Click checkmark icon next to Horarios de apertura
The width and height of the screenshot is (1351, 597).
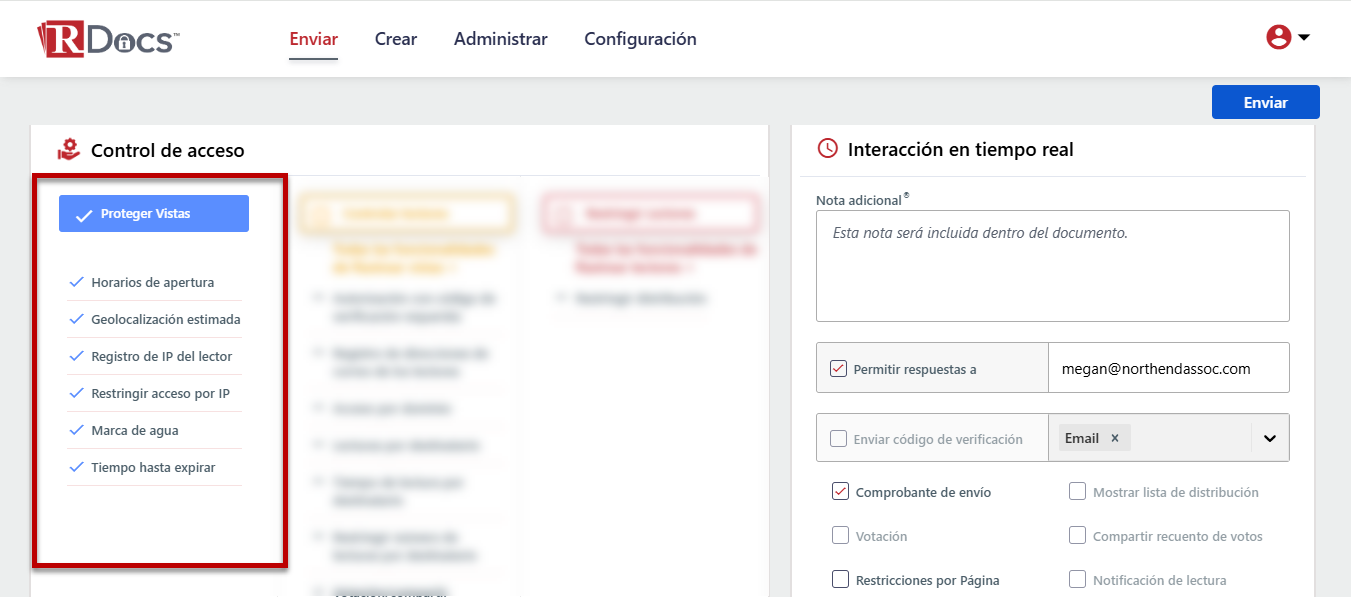point(75,282)
